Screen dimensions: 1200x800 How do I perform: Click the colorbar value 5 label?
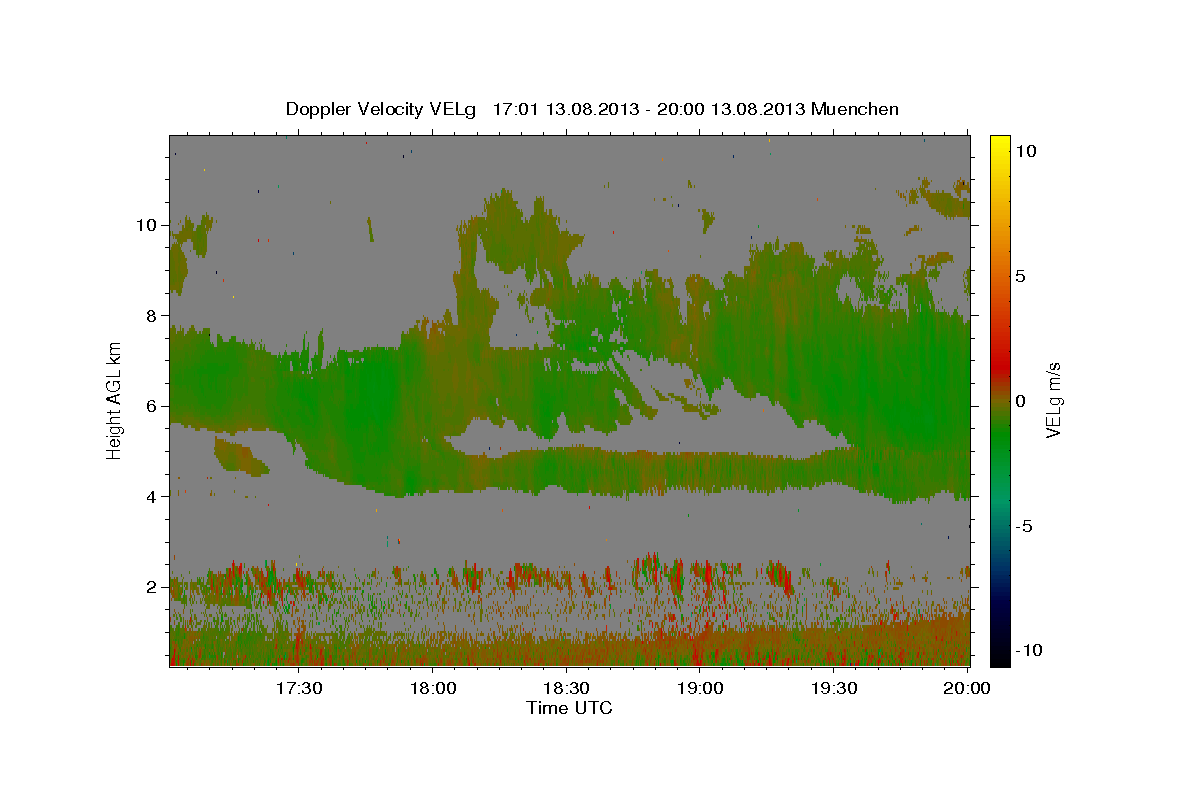[1020, 275]
